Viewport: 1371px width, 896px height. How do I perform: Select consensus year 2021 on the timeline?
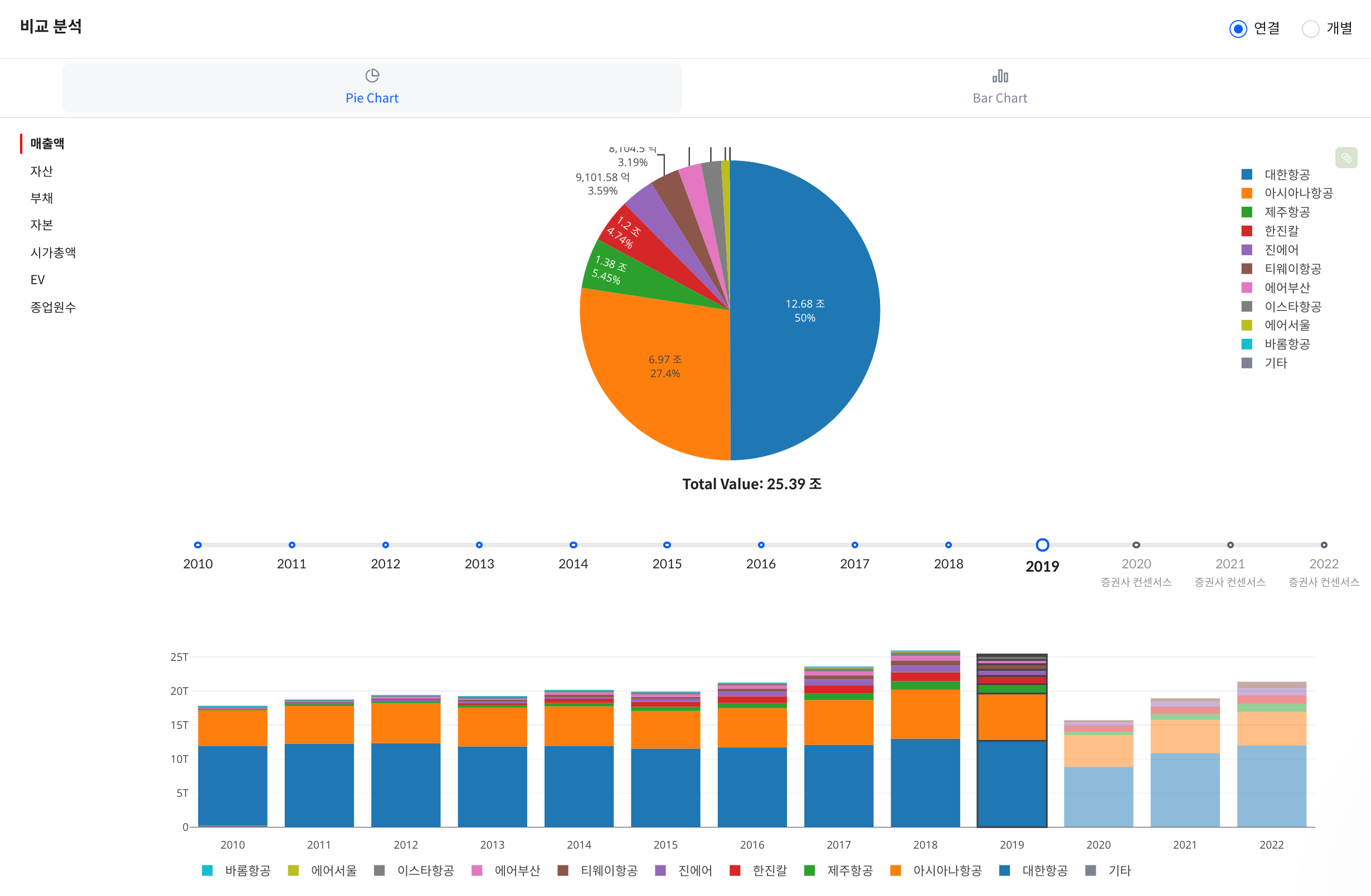[1230, 545]
